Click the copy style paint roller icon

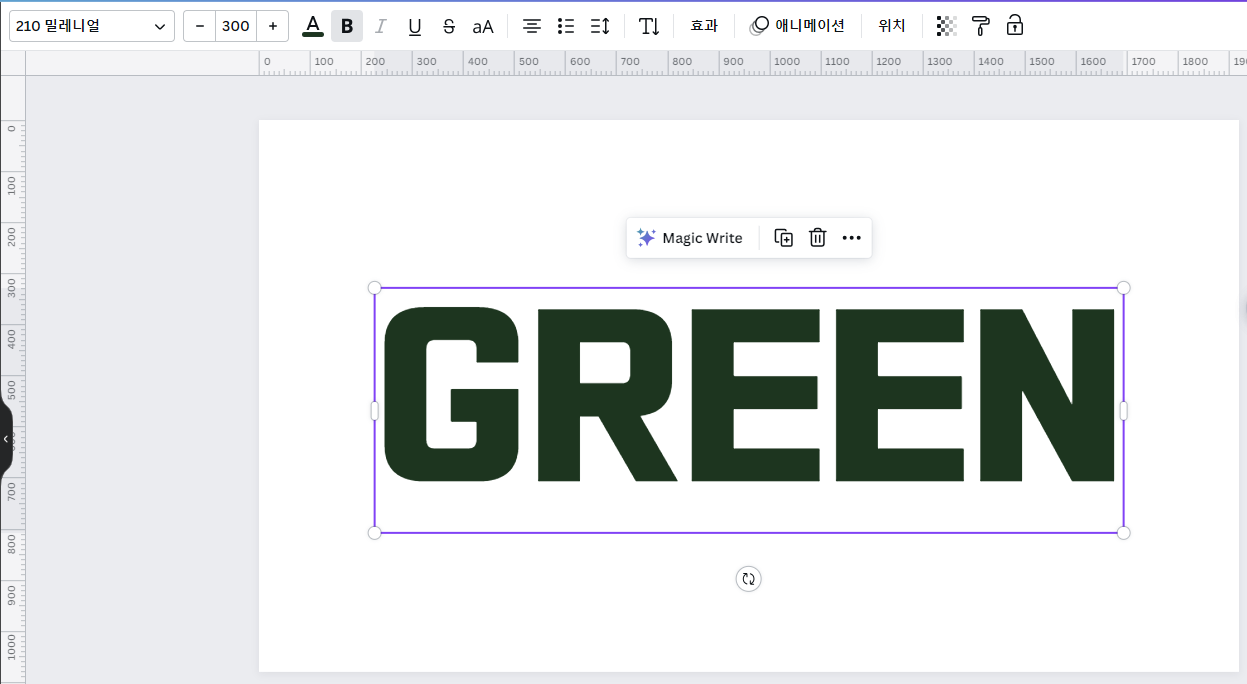980,26
